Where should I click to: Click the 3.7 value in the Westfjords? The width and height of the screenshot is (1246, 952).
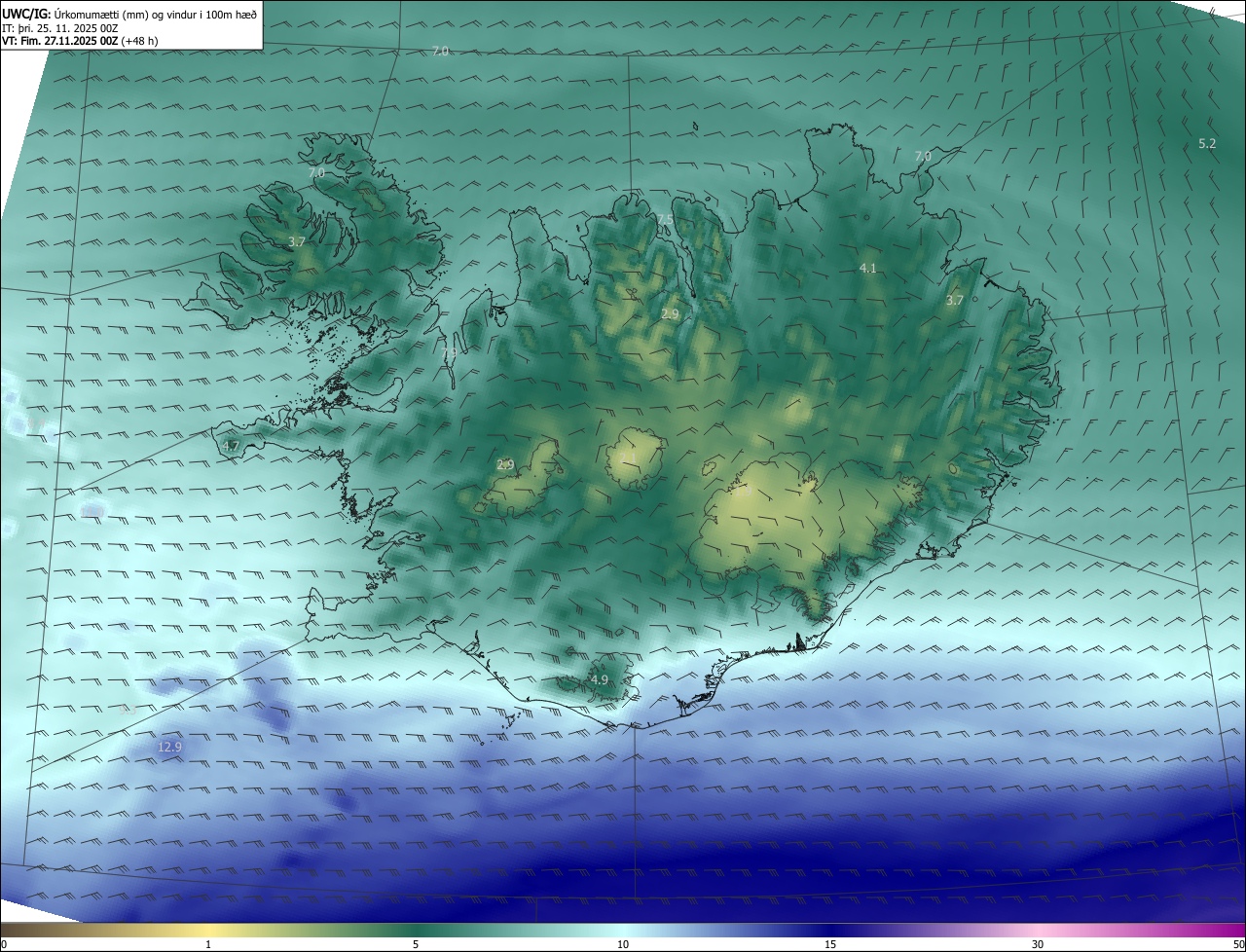coord(298,240)
